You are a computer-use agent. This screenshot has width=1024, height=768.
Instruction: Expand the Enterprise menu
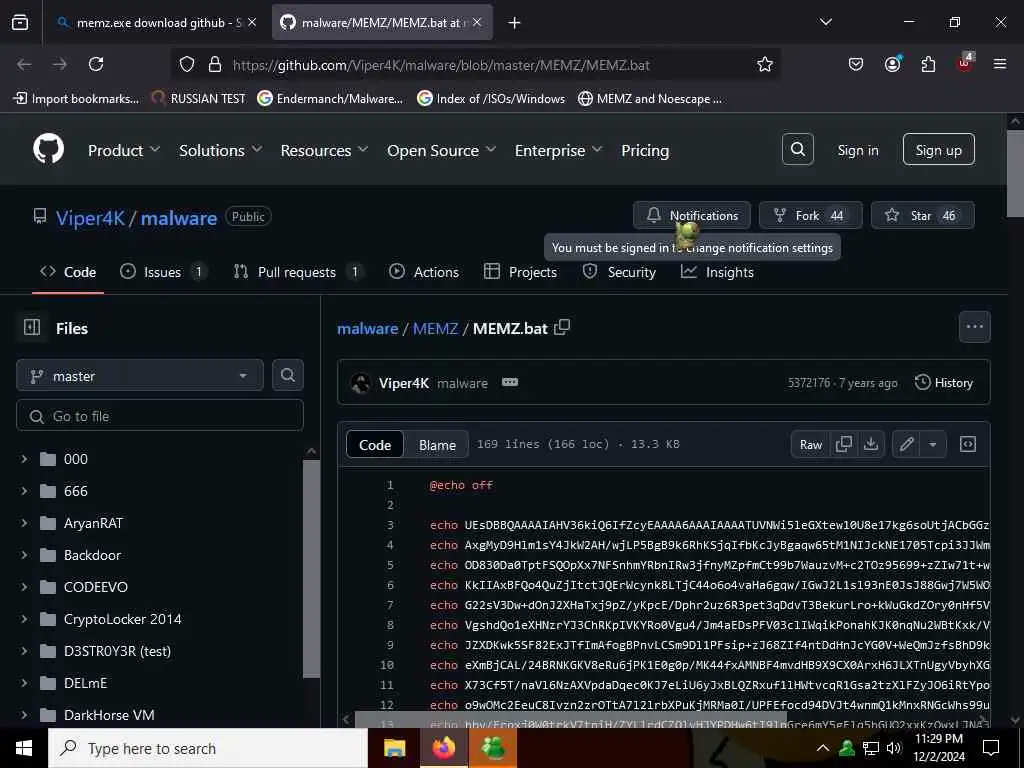(558, 150)
